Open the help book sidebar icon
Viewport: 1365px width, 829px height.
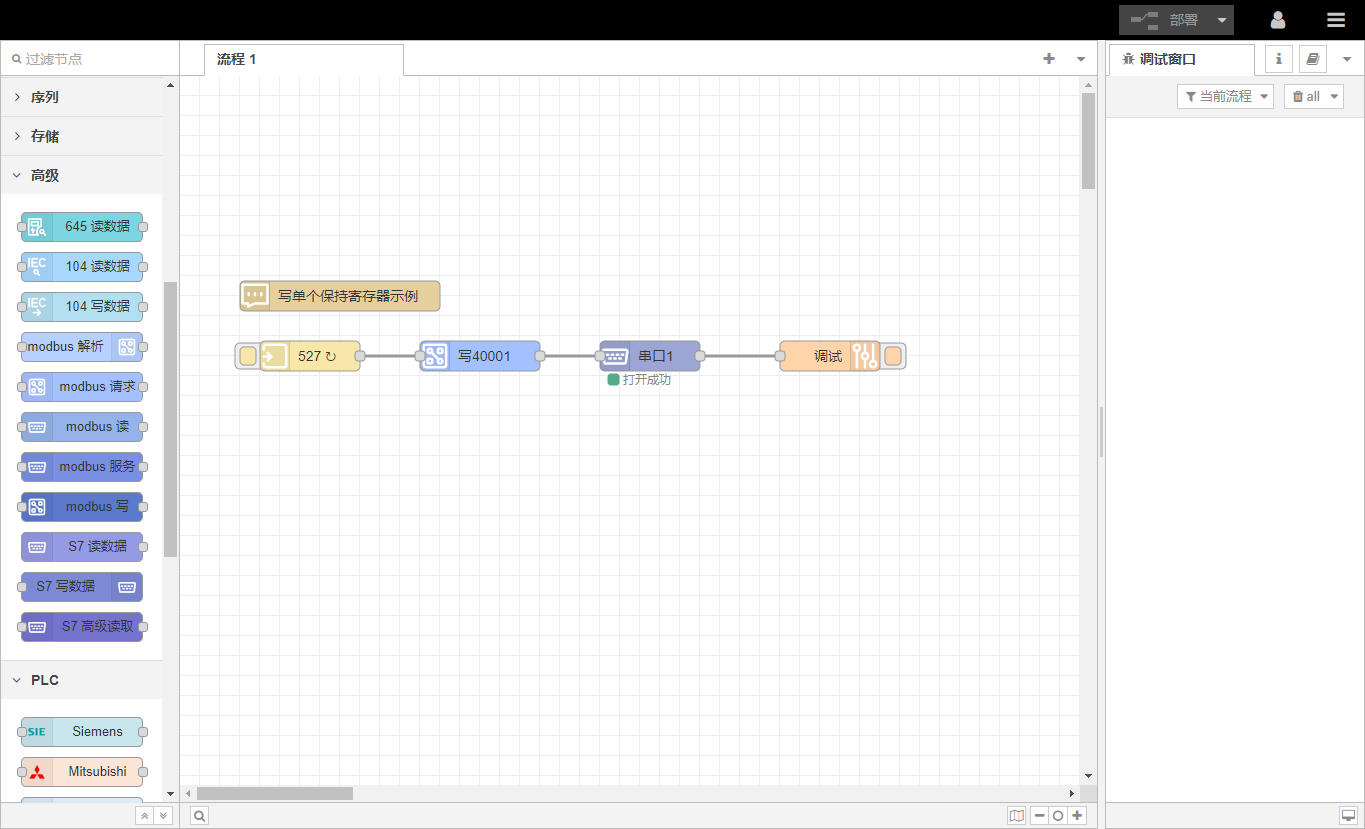(1312, 59)
